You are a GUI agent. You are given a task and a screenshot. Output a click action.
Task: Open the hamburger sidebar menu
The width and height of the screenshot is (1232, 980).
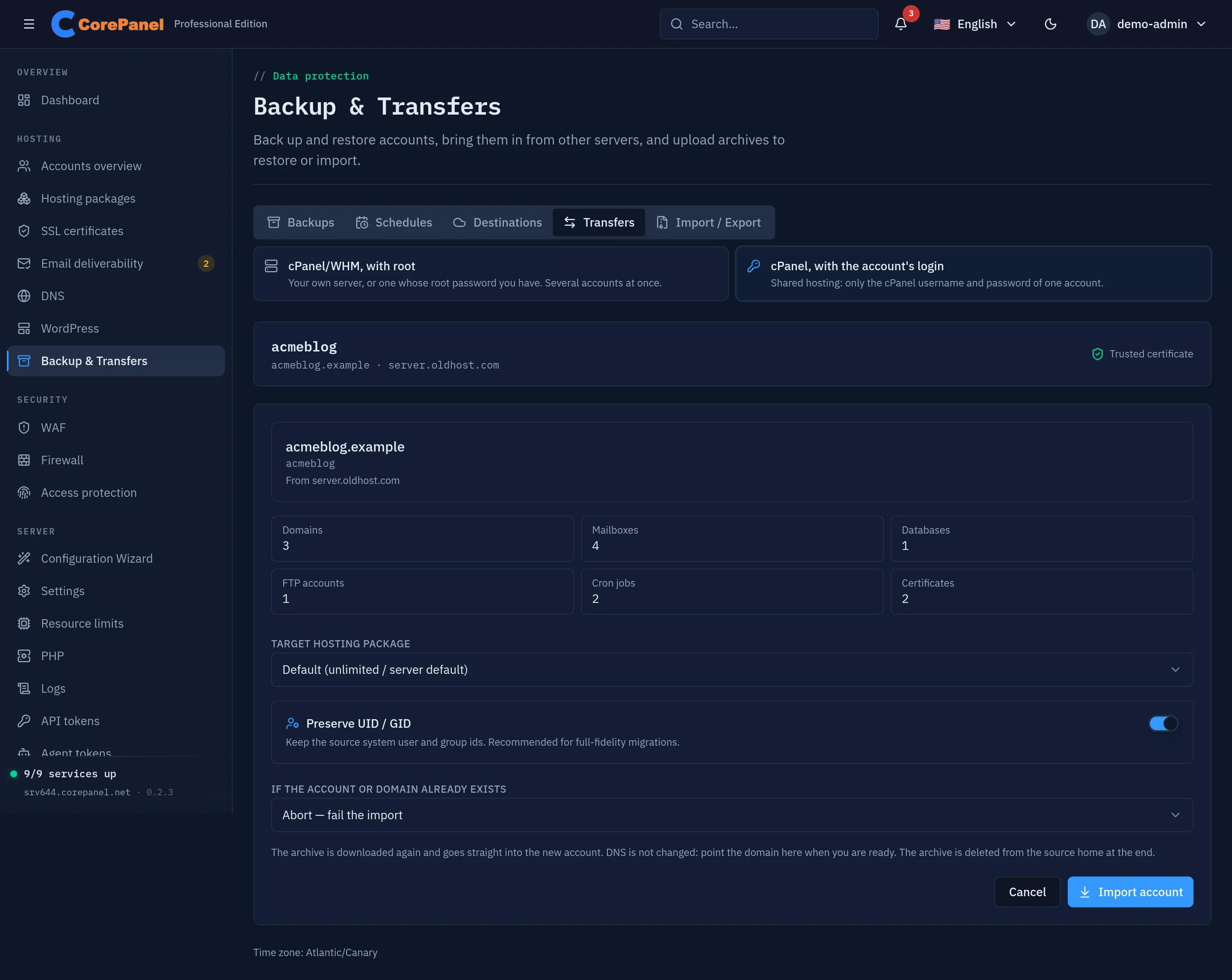(x=29, y=24)
